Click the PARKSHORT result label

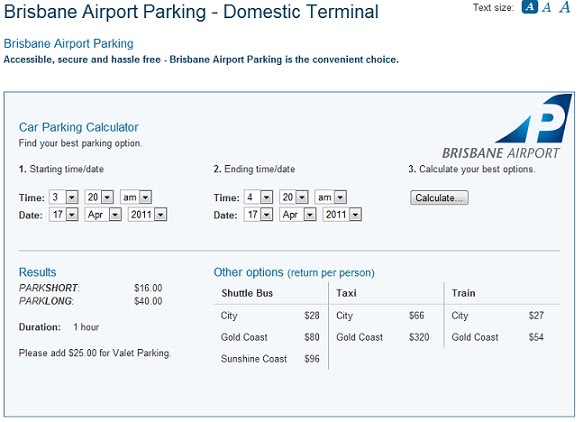(49, 288)
